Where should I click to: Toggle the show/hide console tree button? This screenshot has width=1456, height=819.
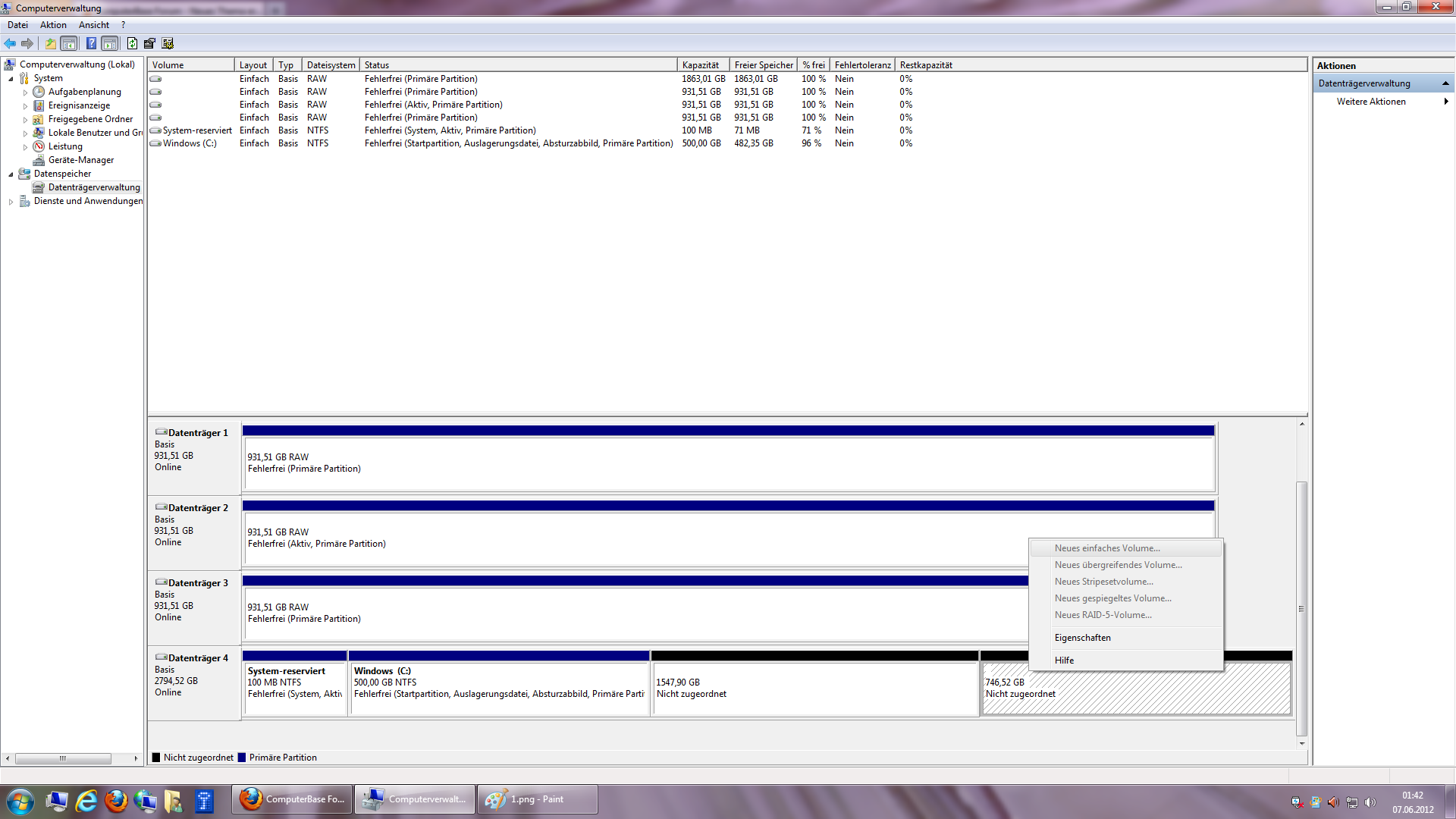coord(69,43)
